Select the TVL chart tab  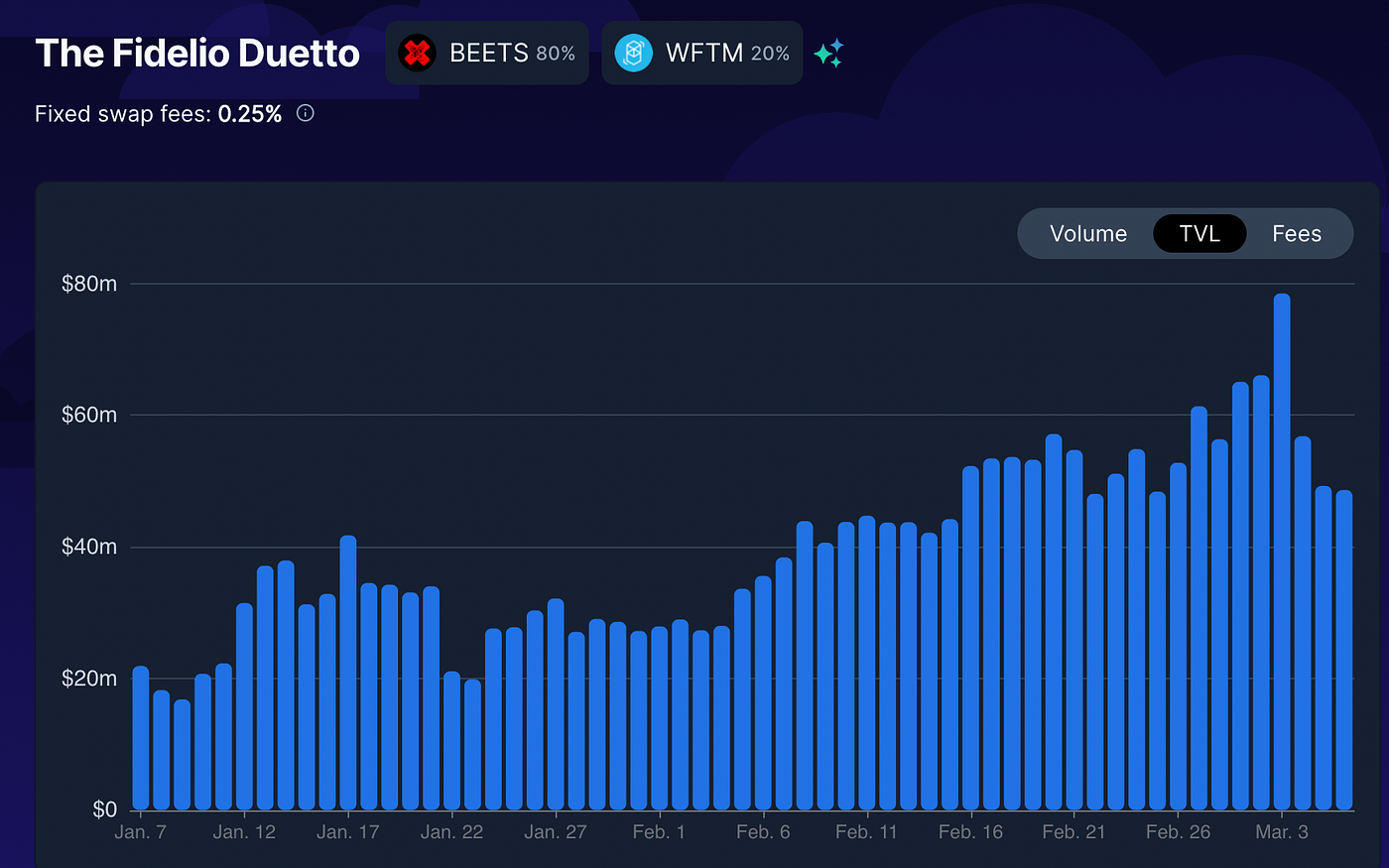(1200, 233)
